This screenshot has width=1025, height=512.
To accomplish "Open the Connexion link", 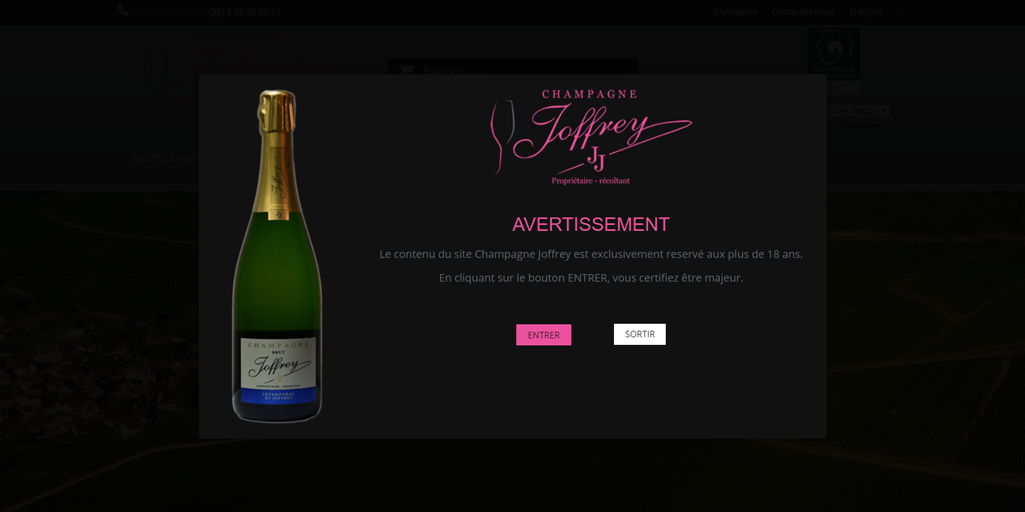I will coord(735,12).
